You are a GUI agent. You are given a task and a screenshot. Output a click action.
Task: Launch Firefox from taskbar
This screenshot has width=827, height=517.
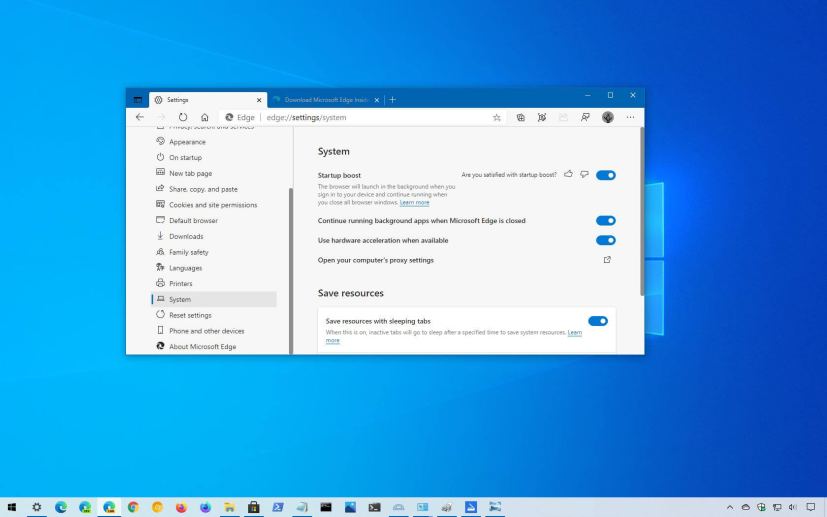coord(181,507)
